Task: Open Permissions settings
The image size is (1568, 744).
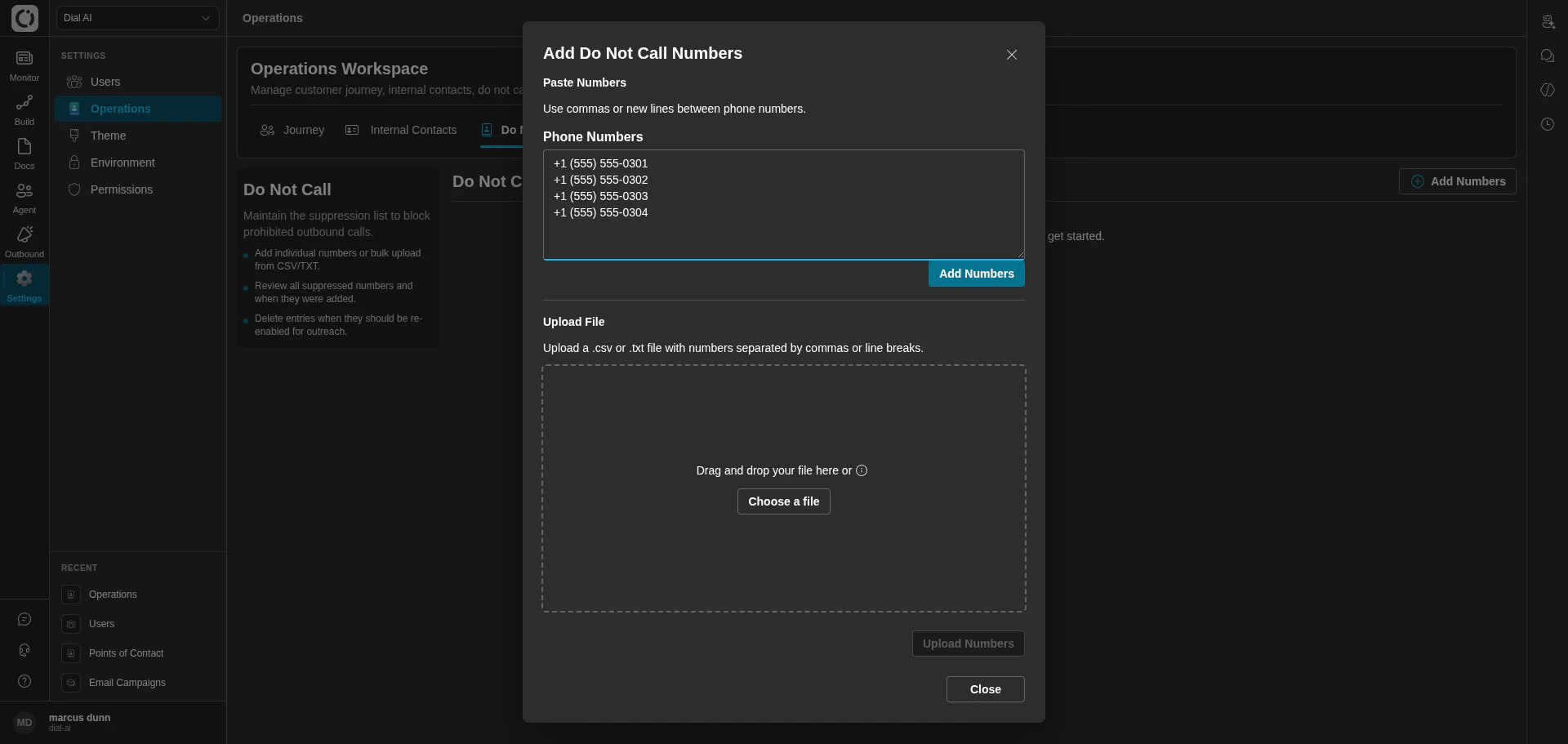Action: click(138, 189)
